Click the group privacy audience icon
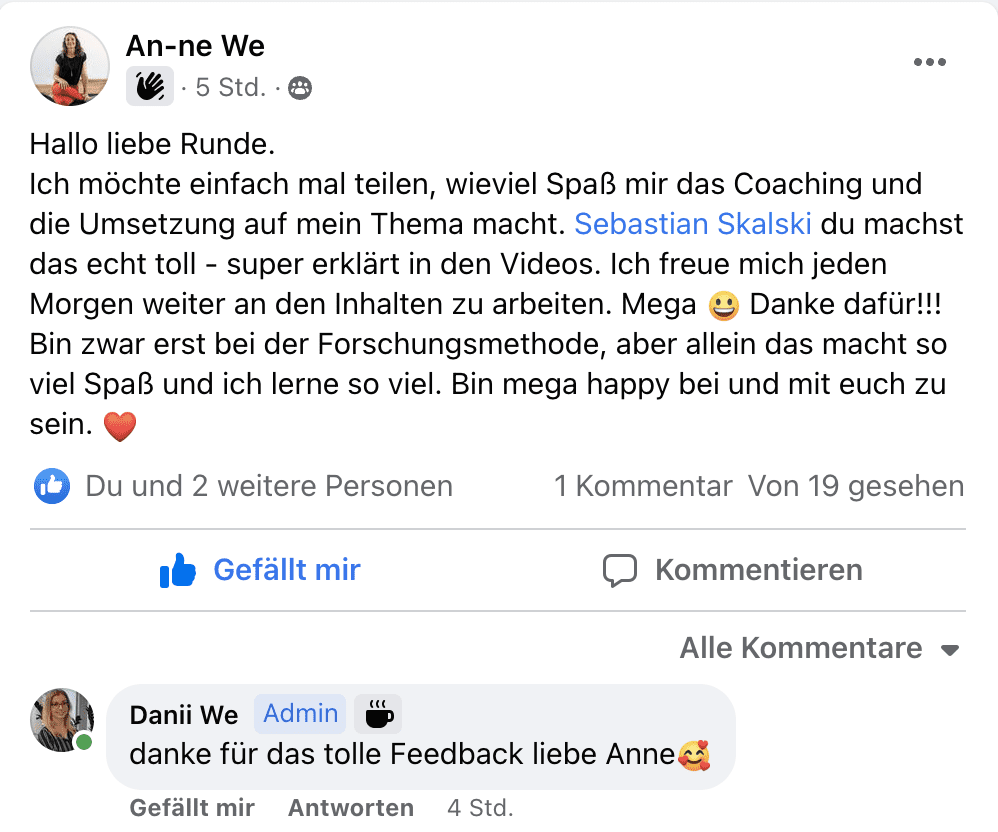Screen dimensions: 998x832 pyautogui.click(x=300, y=88)
